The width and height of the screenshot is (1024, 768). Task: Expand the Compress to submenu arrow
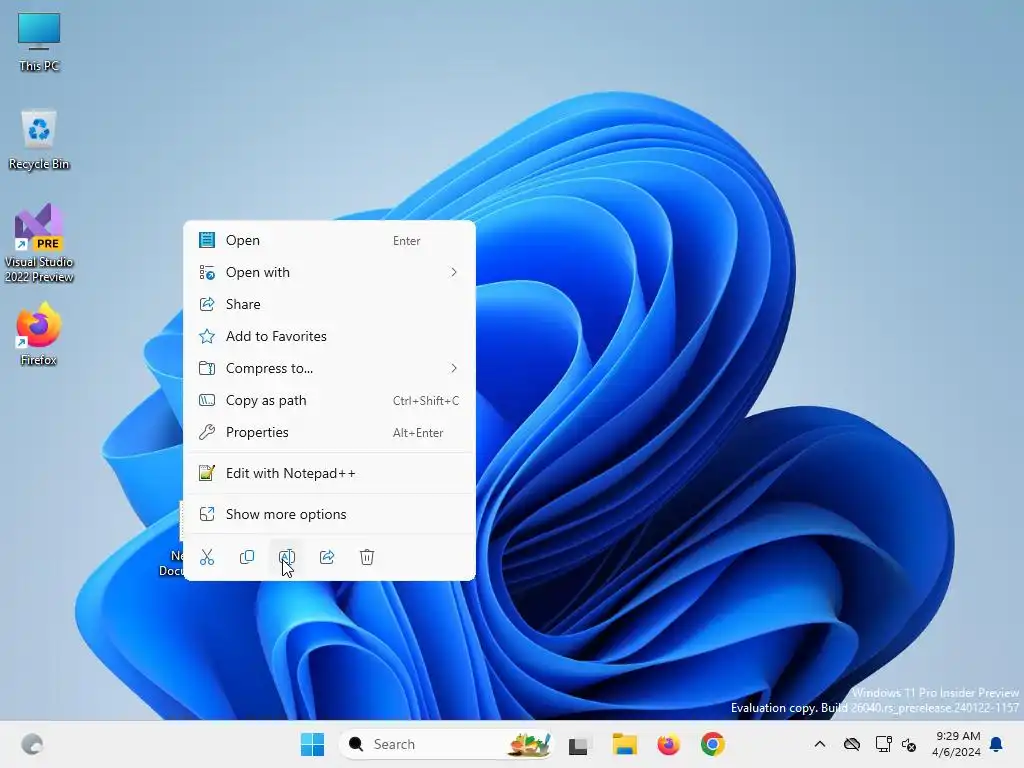click(454, 368)
